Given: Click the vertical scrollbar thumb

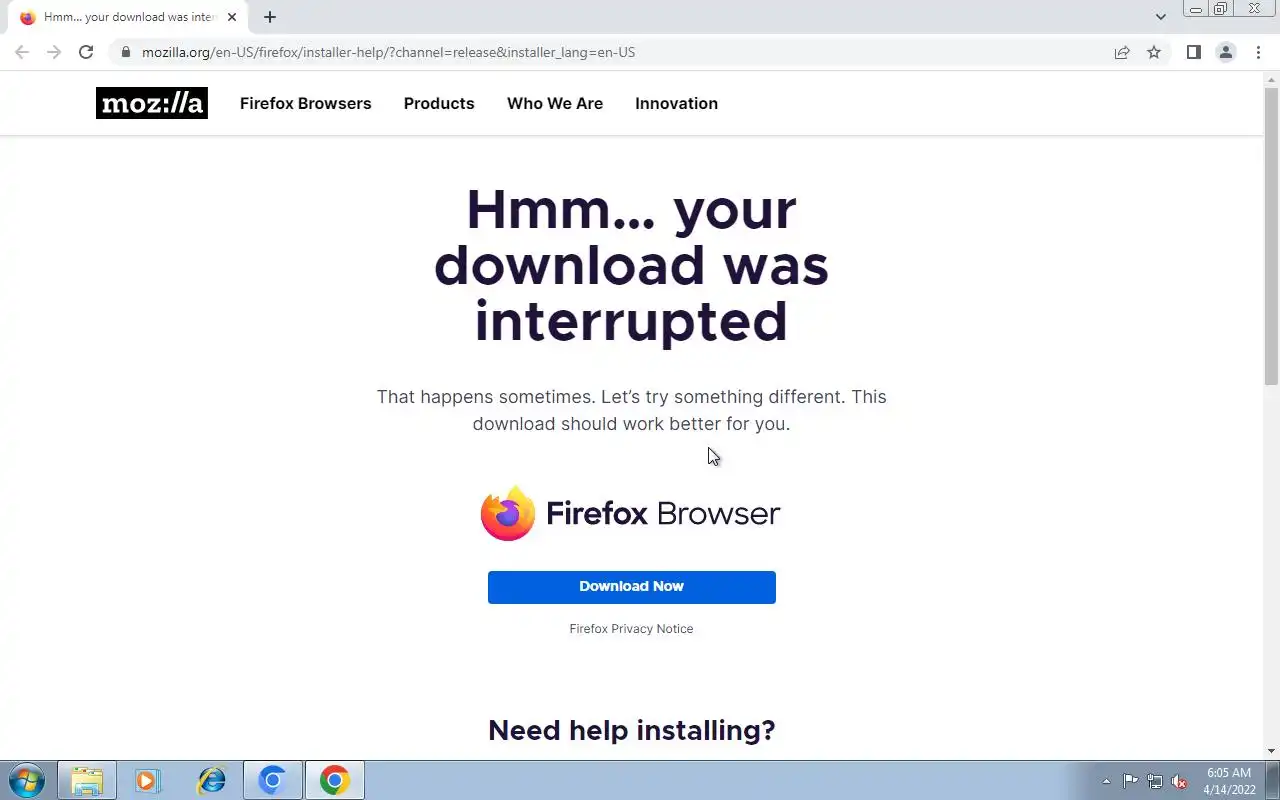Looking at the screenshot, I should 1272,235.
